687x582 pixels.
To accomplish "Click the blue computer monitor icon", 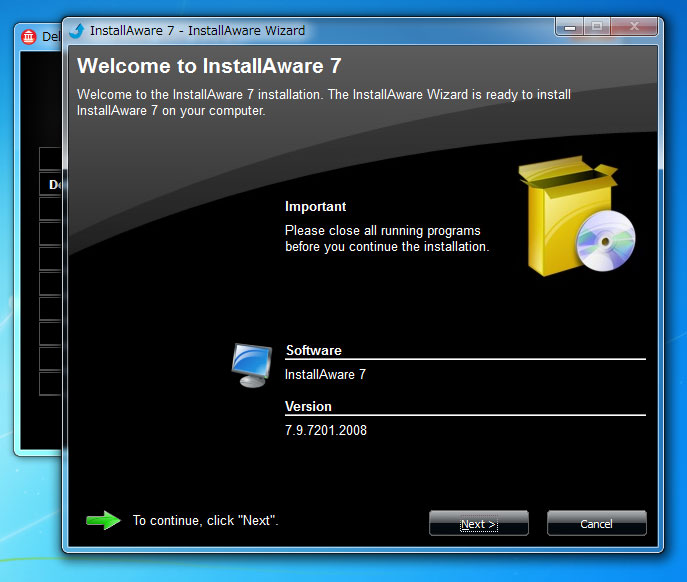I will click(x=251, y=365).
